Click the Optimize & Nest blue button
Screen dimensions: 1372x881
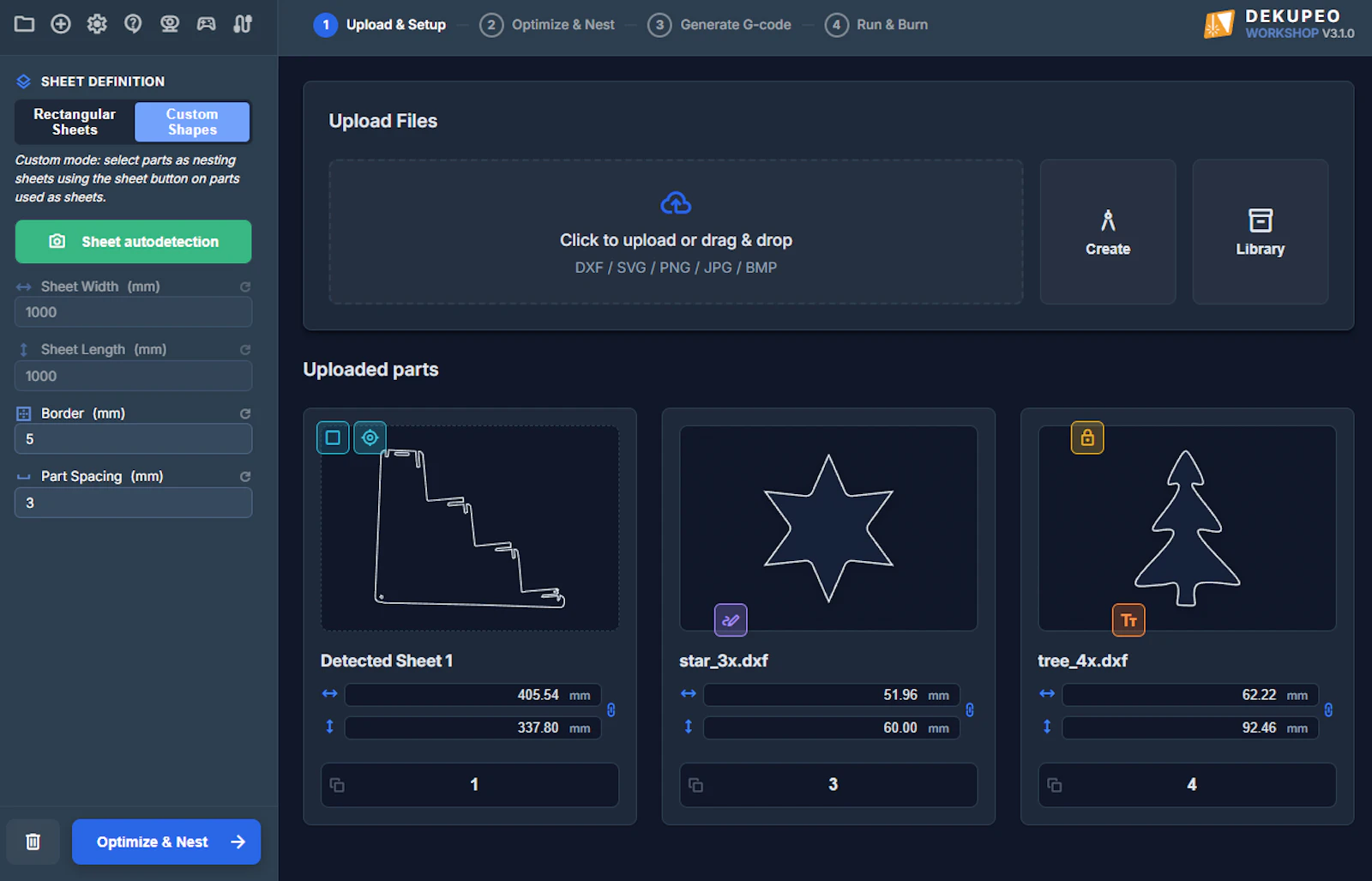pyautogui.click(x=166, y=842)
